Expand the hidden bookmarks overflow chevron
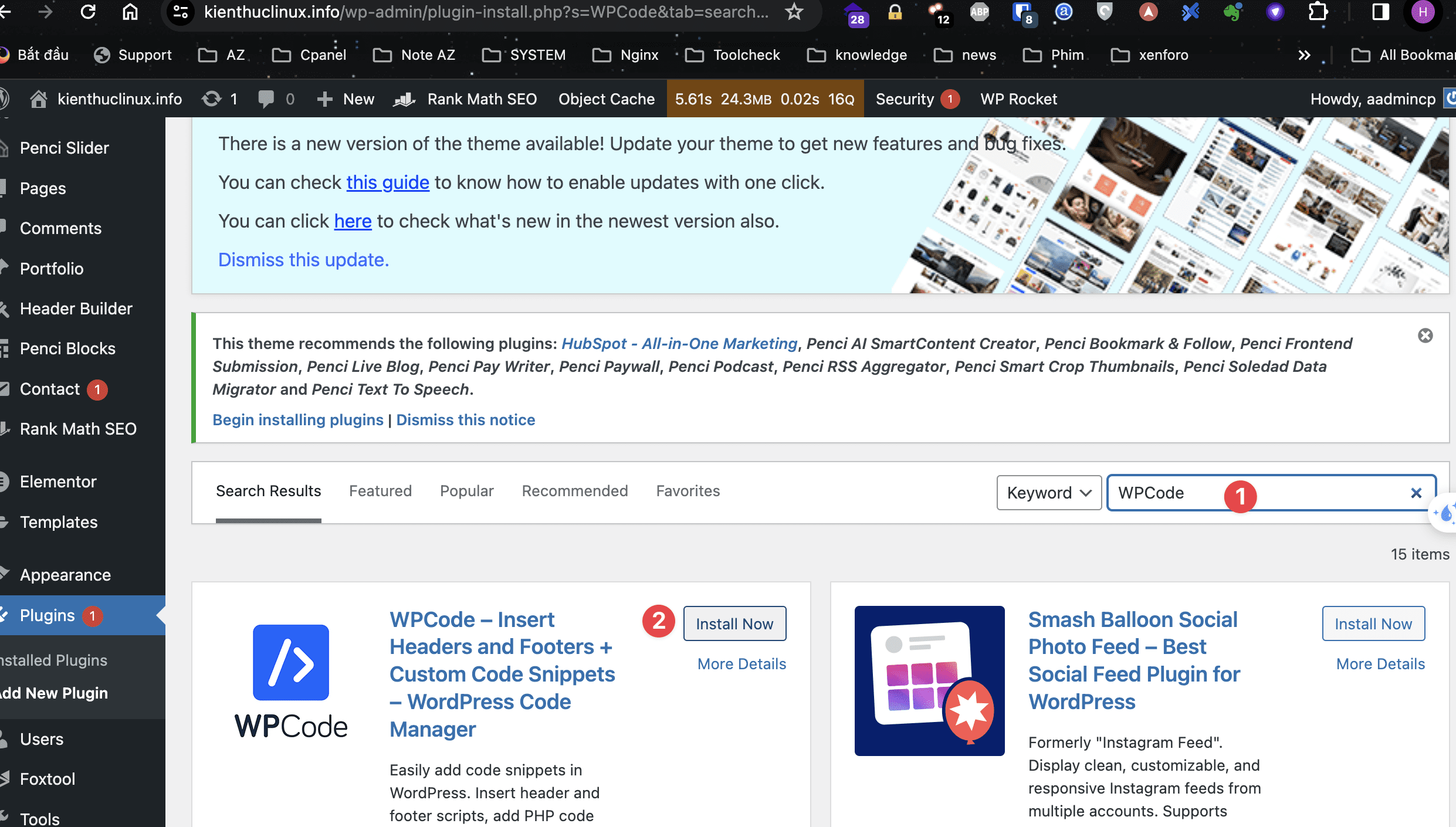 pyautogui.click(x=1303, y=55)
